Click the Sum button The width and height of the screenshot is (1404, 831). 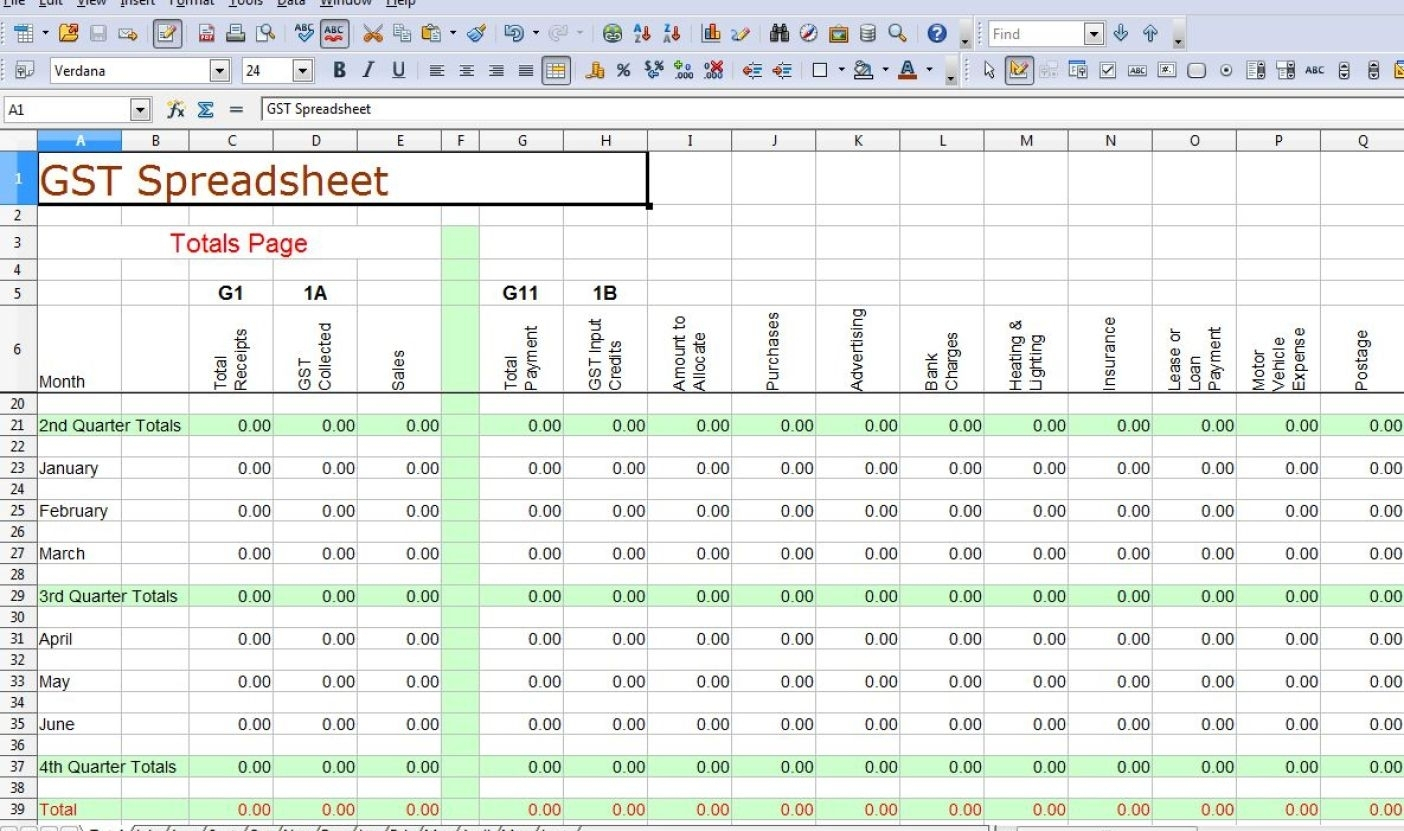click(x=206, y=110)
